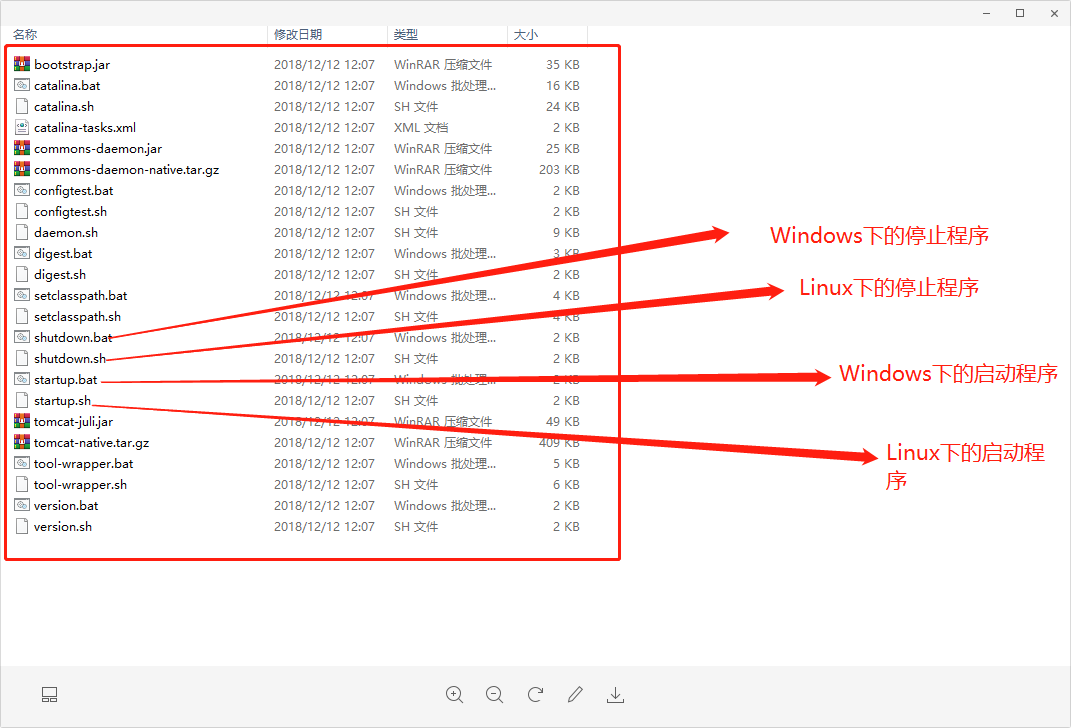Select the daemon.sh file name

click(66, 232)
